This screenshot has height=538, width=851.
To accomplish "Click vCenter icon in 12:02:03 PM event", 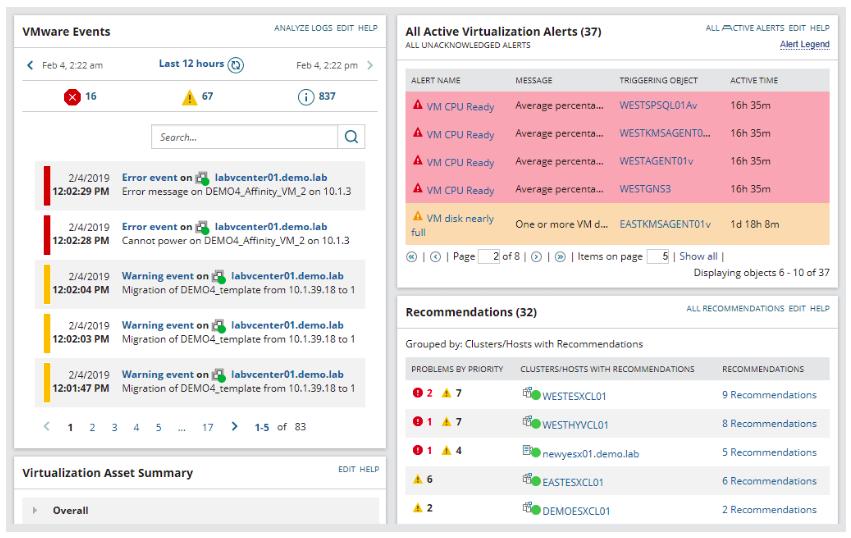I will [219, 326].
